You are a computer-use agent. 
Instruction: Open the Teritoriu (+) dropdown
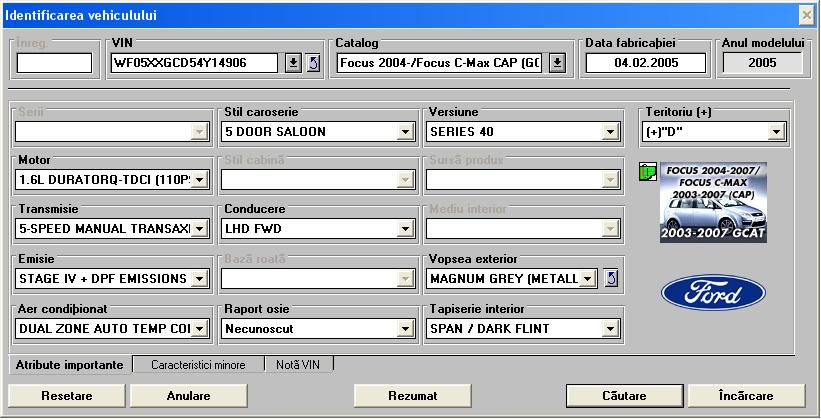tap(776, 131)
